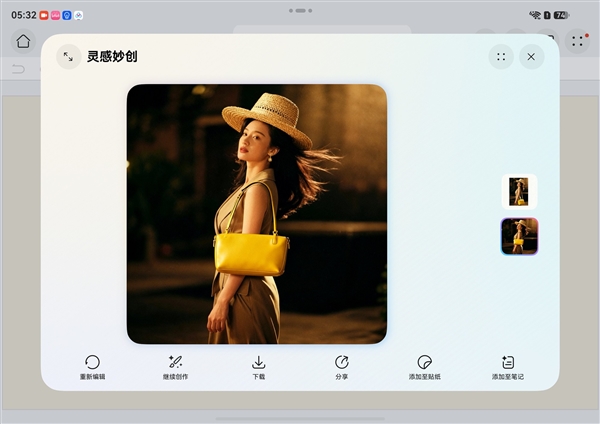The width and height of the screenshot is (600, 424).
Task: Tap the battery indicator in the status bar
Action: [561, 15]
